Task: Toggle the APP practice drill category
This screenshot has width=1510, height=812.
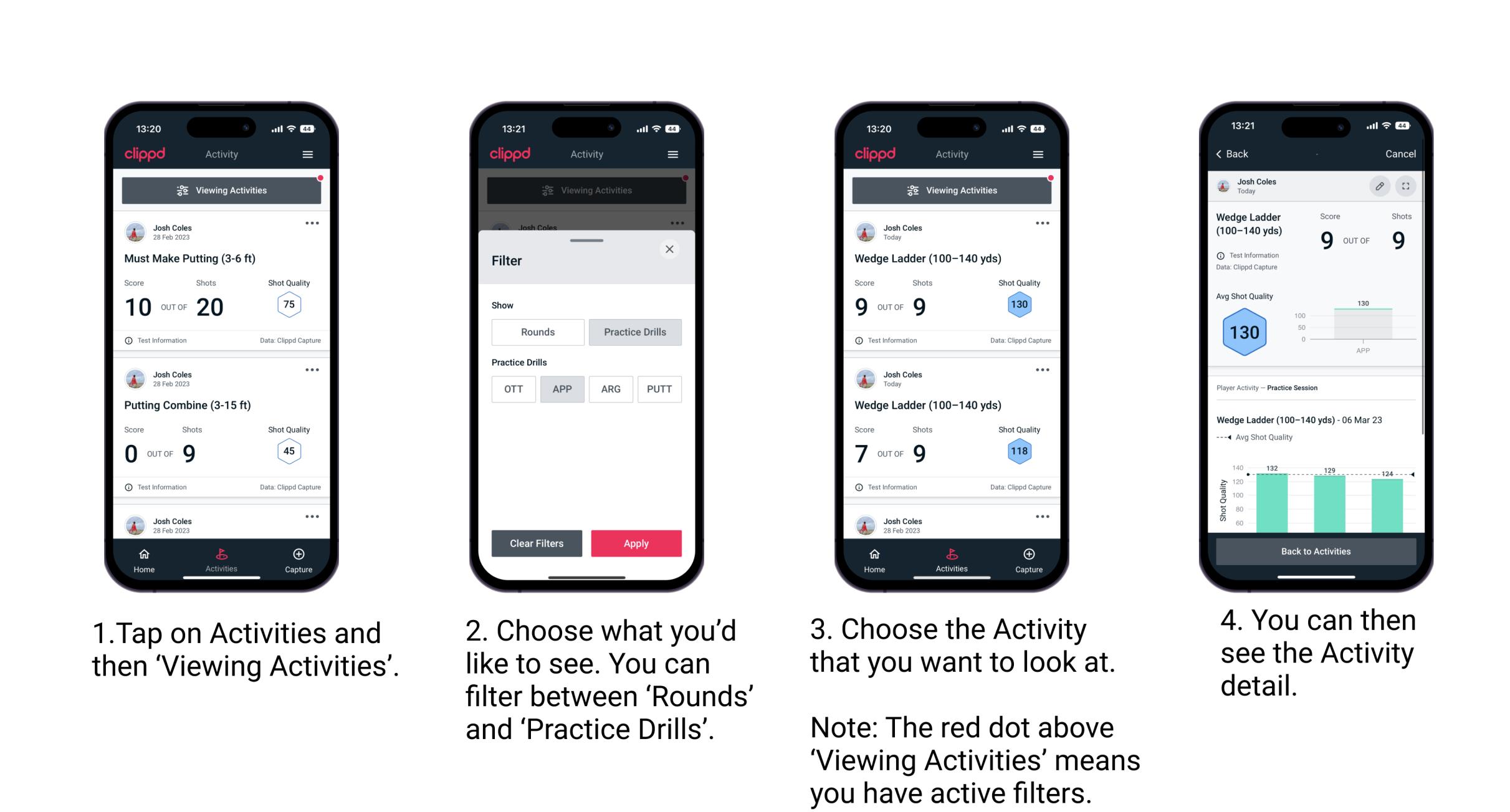Action: tap(561, 389)
